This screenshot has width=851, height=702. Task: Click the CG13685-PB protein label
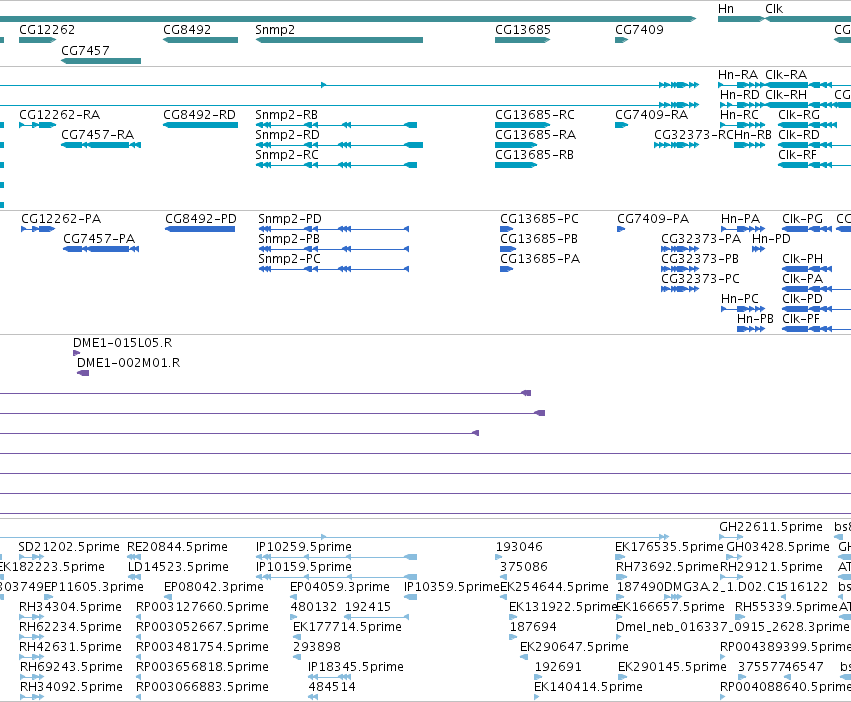pyautogui.click(x=539, y=239)
